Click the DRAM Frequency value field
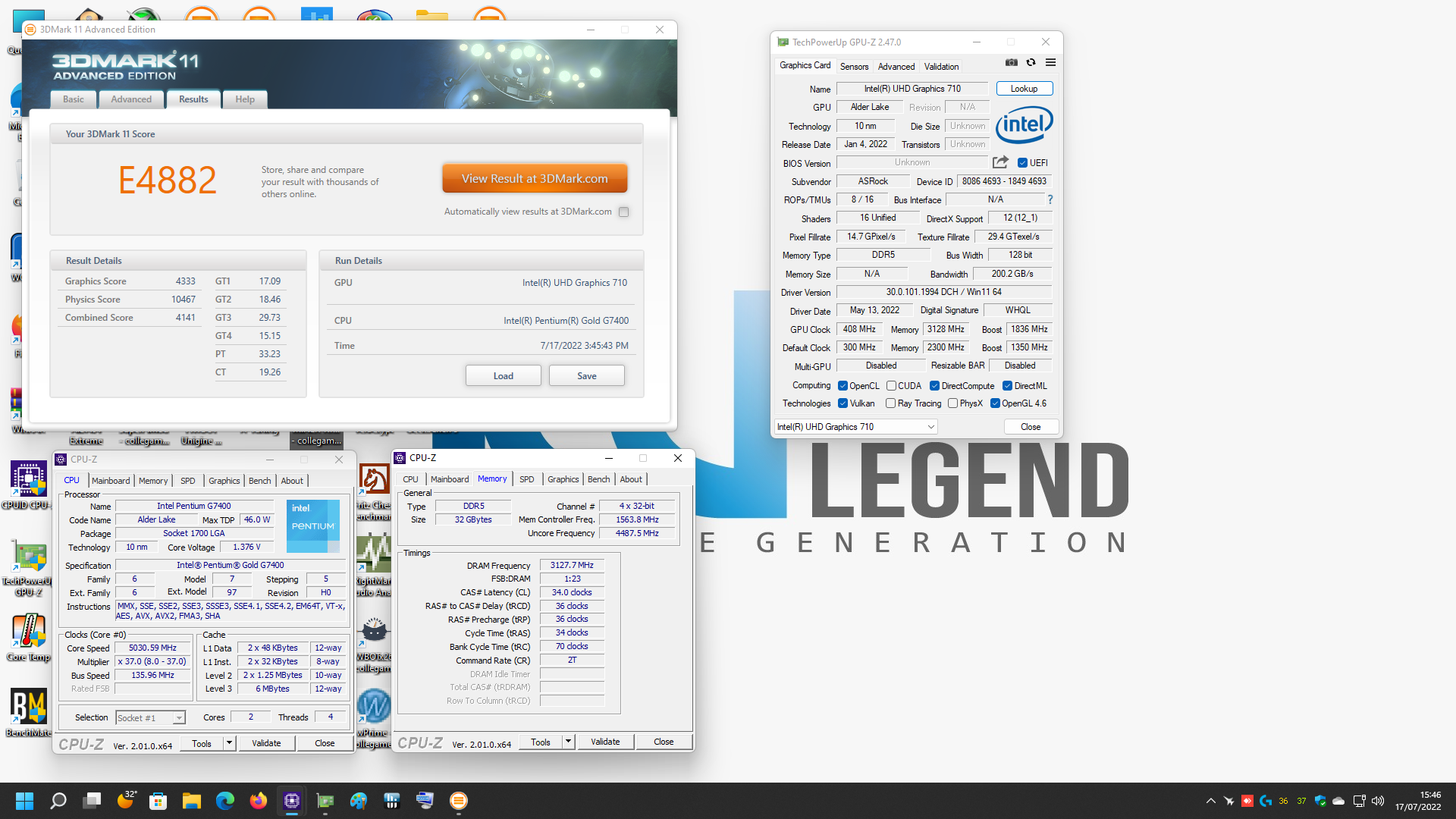 (x=572, y=565)
